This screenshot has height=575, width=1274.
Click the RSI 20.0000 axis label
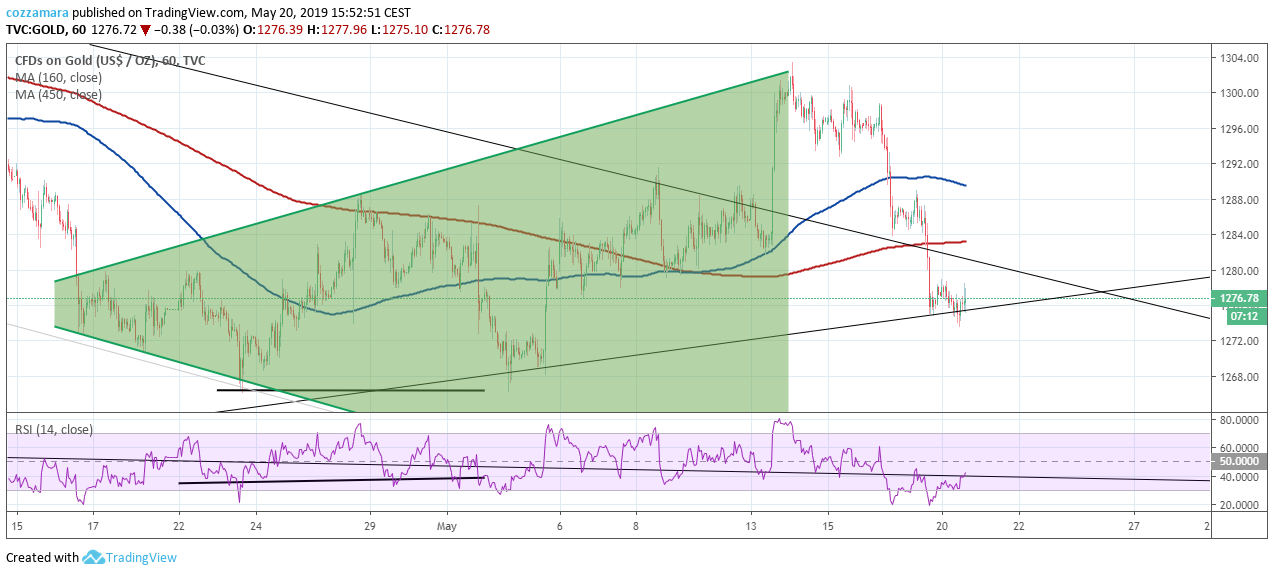(x=1239, y=506)
